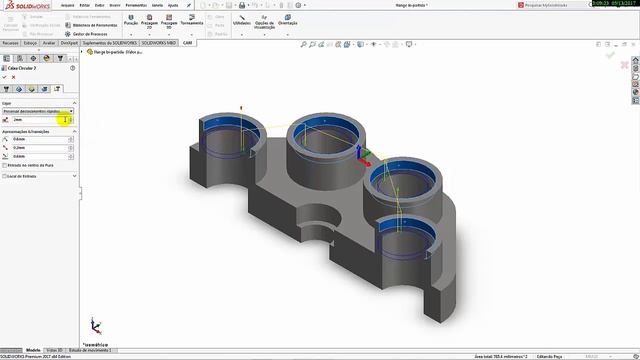The height and width of the screenshot is (360, 640).
Task: Open the scene monitor settings icon
Action: coord(409,44)
